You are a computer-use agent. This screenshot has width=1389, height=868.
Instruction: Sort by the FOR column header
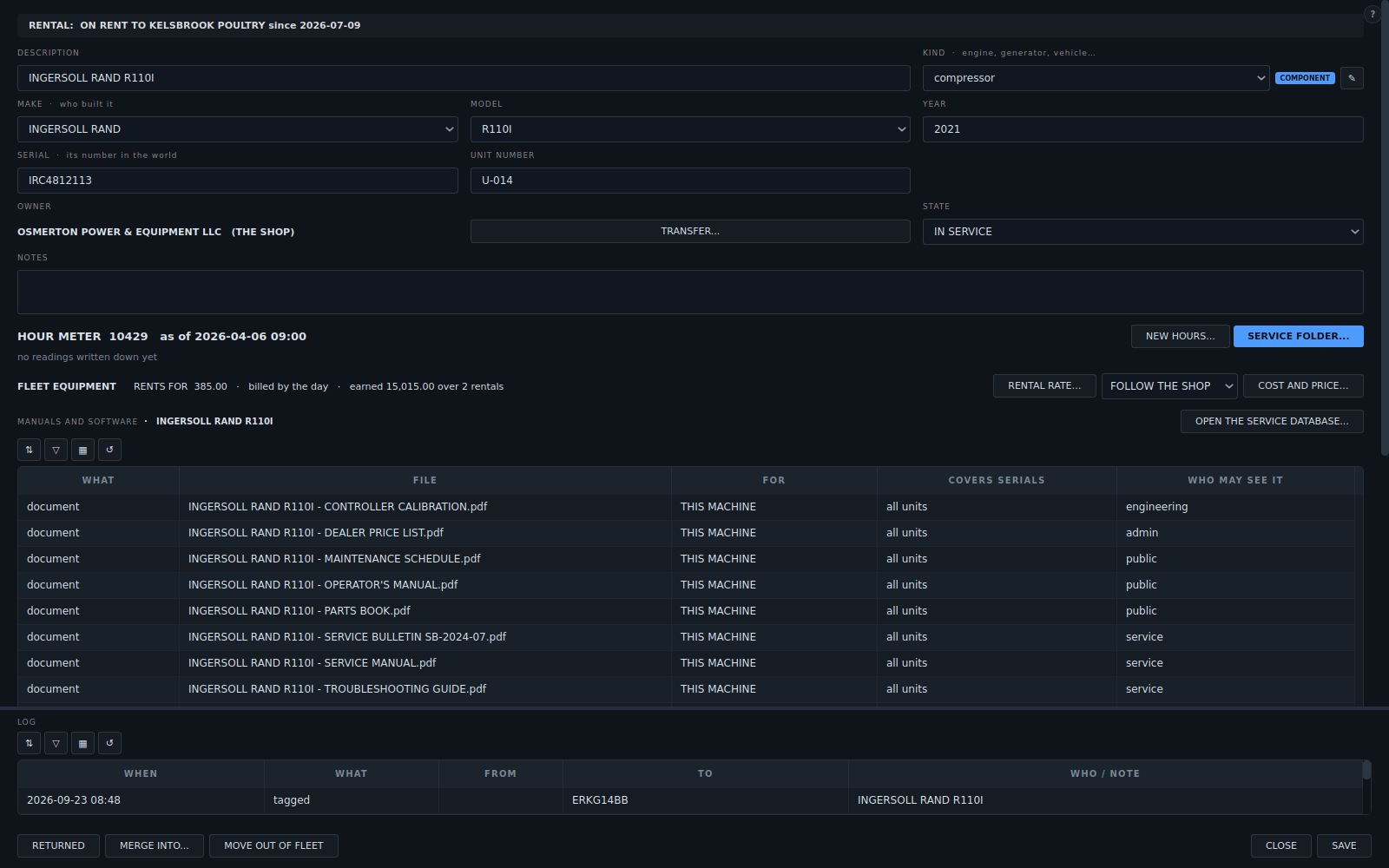774,480
